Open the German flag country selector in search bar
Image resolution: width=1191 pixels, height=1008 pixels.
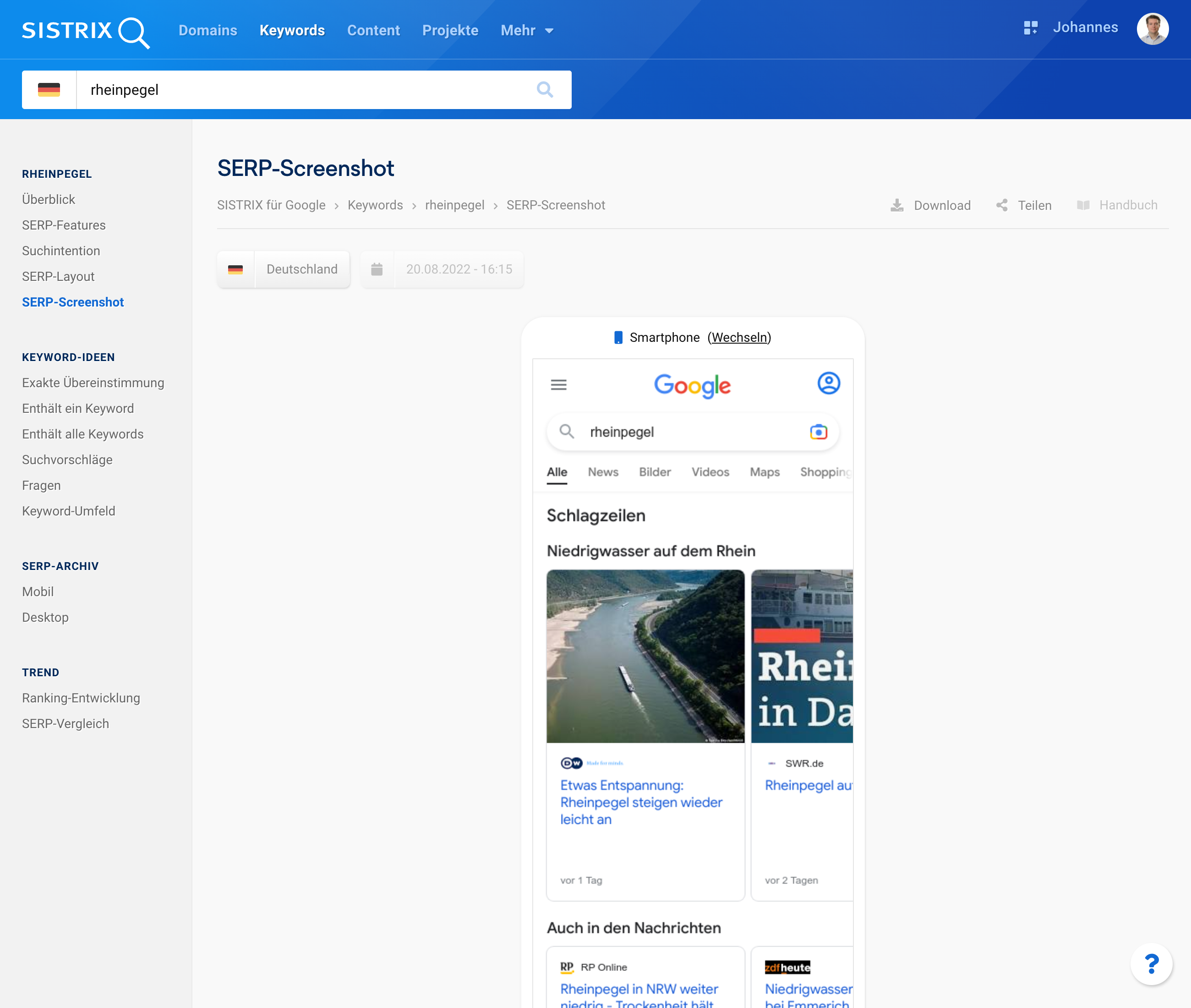point(49,90)
